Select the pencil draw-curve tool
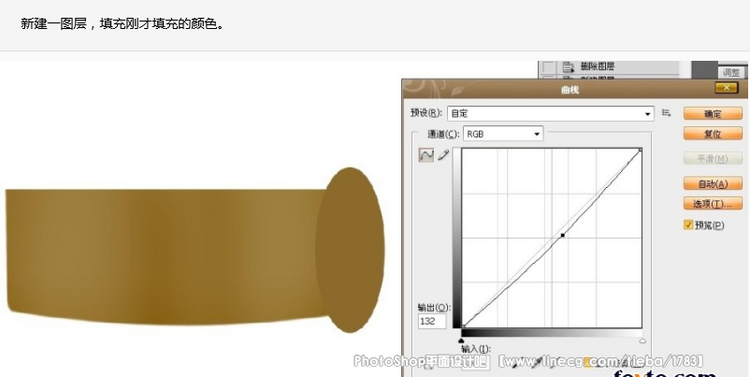Screen dimensions: 750x377 click(x=443, y=155)
